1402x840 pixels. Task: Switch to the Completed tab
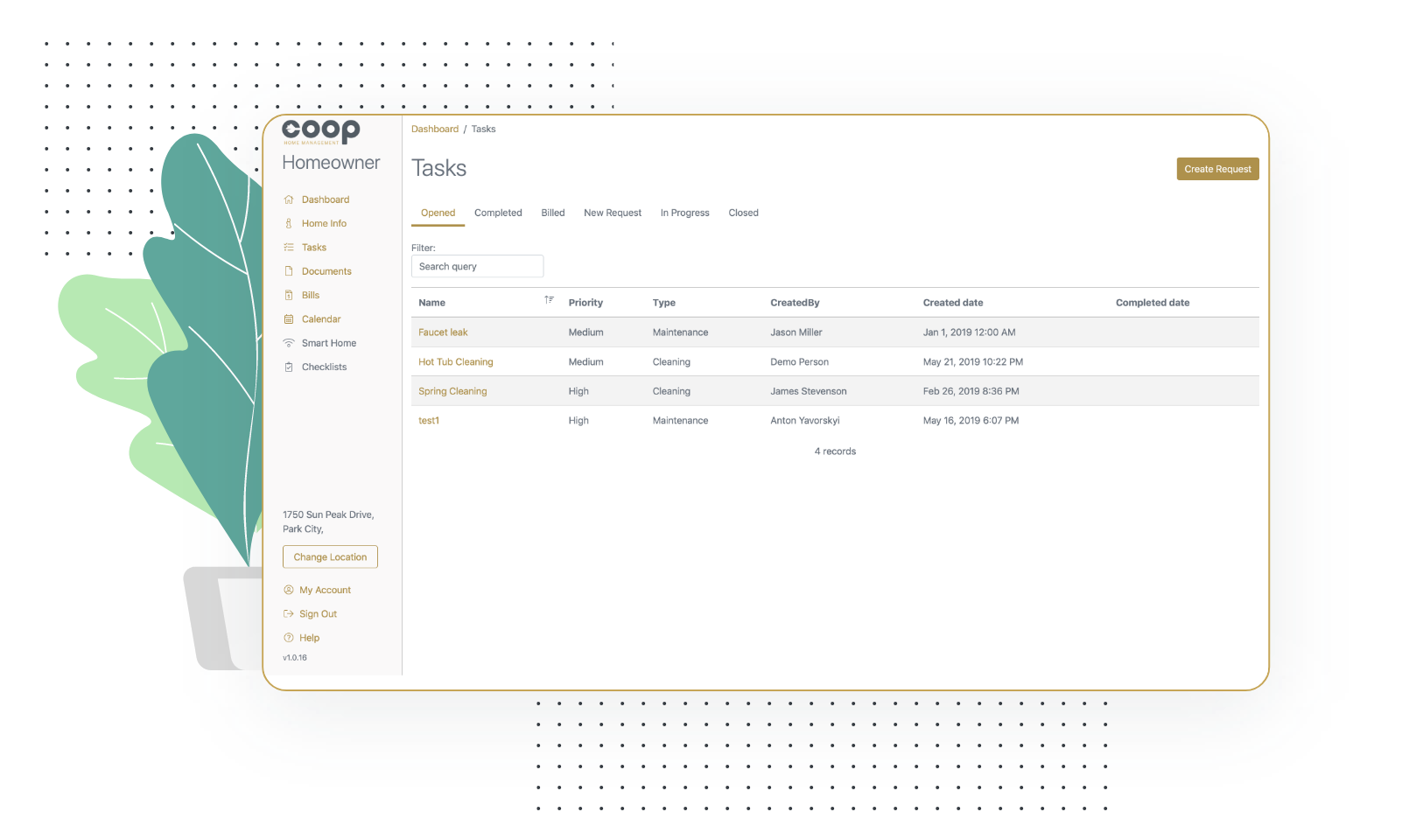[x=498, y=213]
